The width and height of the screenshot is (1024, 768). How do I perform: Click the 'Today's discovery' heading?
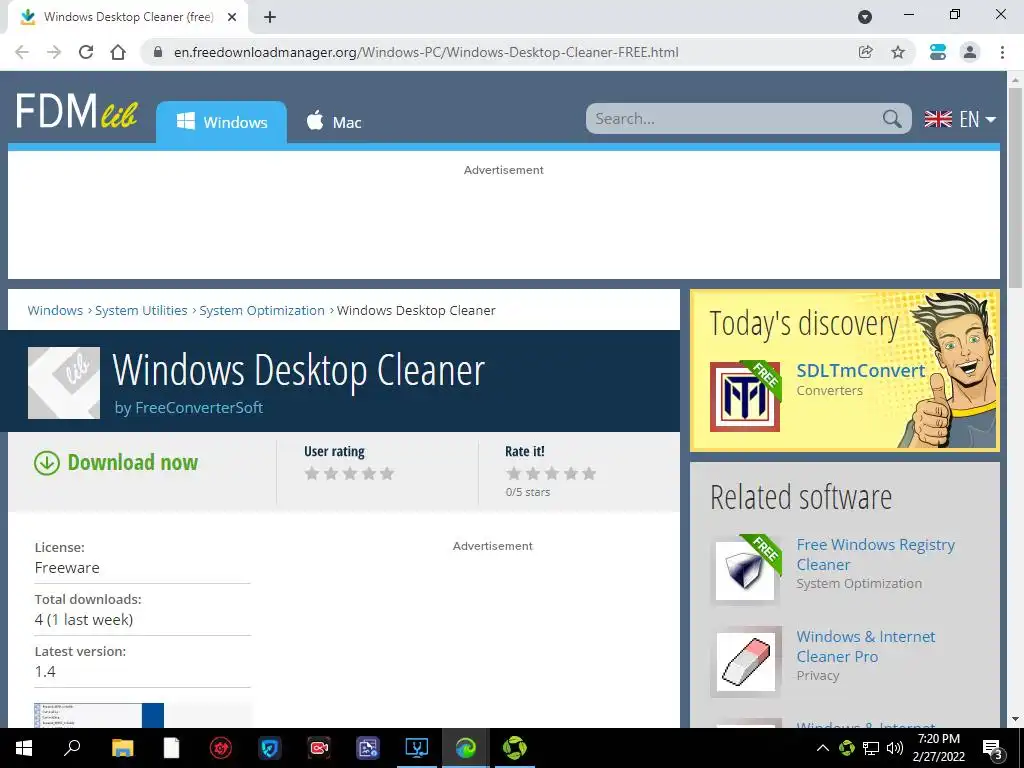point(804,324)
